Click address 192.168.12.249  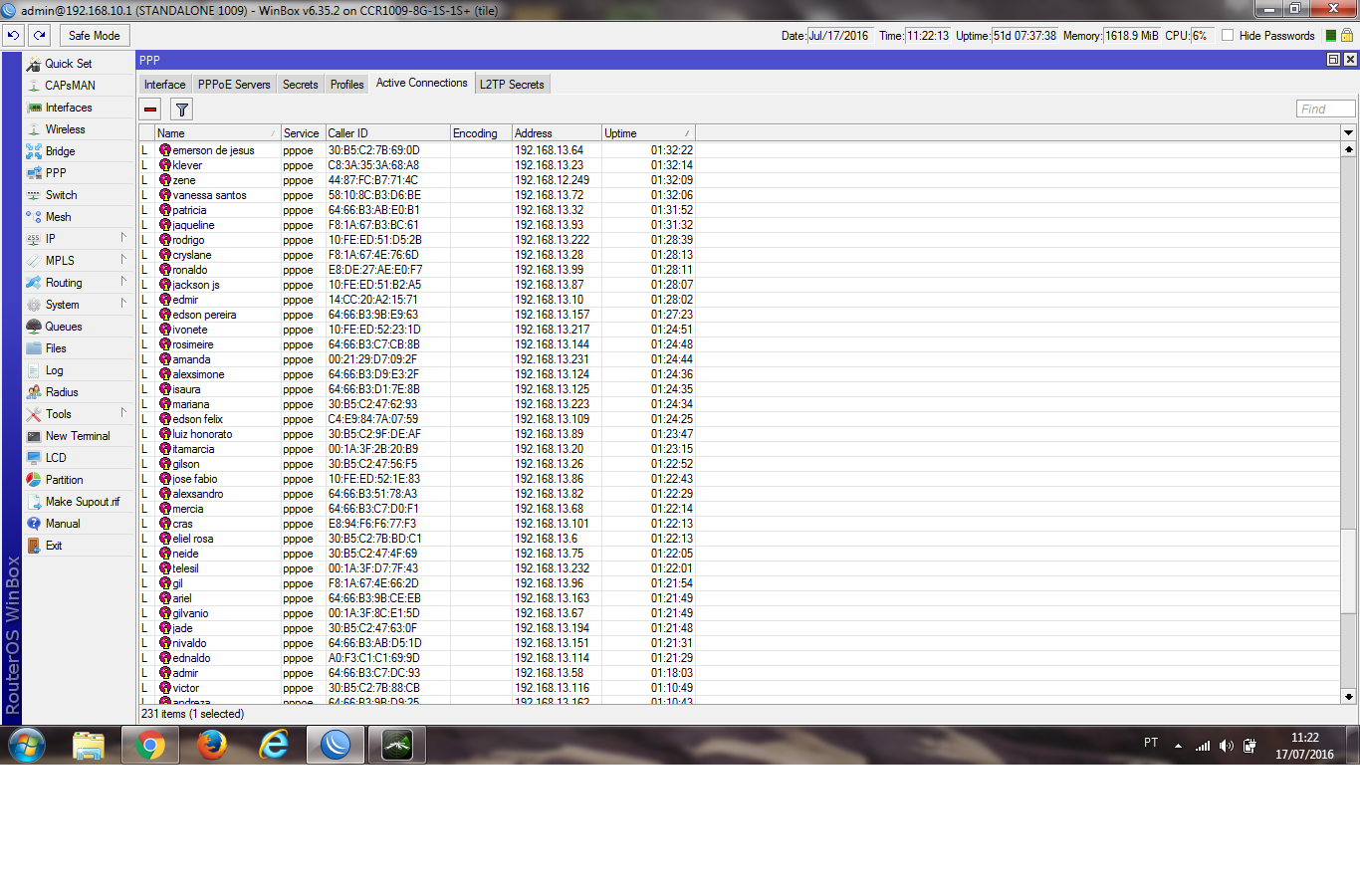pos(552,180)
